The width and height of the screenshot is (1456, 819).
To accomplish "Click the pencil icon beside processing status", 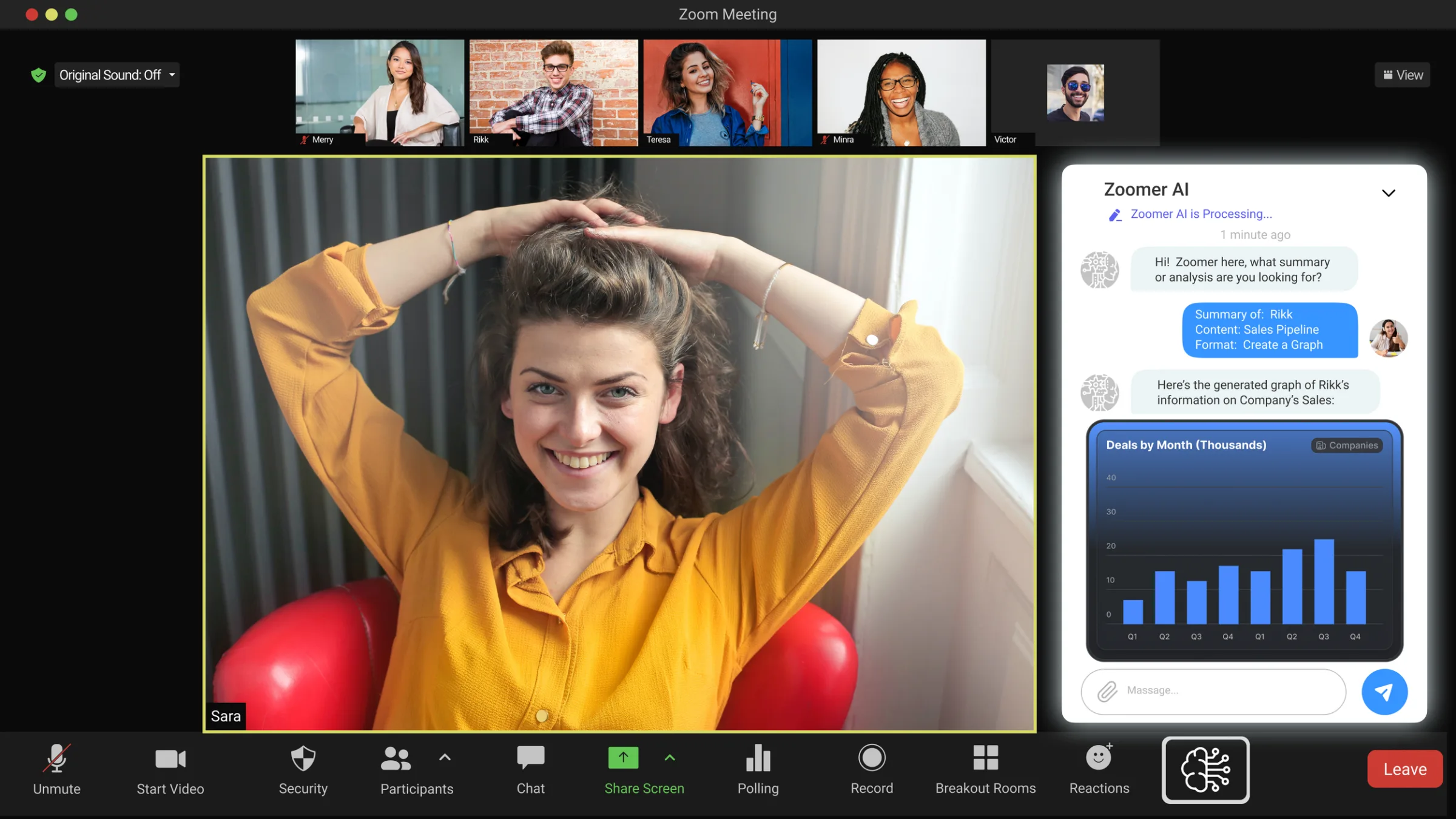I will pos(1115,215).
